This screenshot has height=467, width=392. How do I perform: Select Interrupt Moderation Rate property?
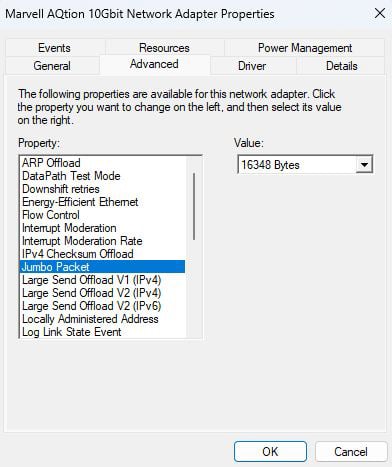point(102,241)
